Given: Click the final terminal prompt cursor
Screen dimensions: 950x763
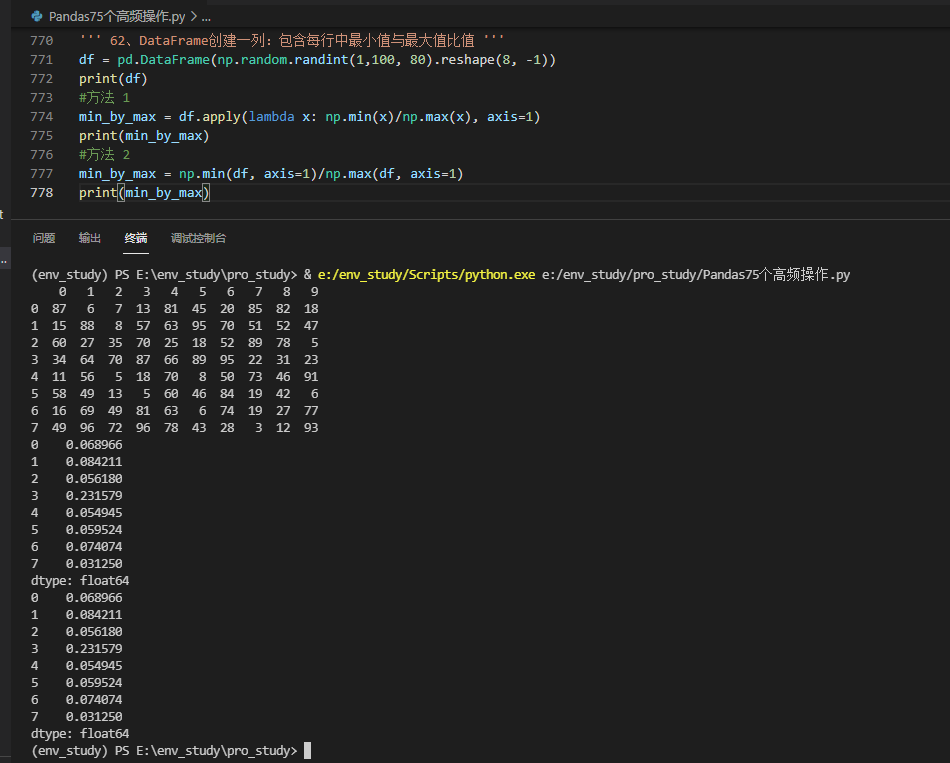Looking at the screenshot, I should pos(308,750).
